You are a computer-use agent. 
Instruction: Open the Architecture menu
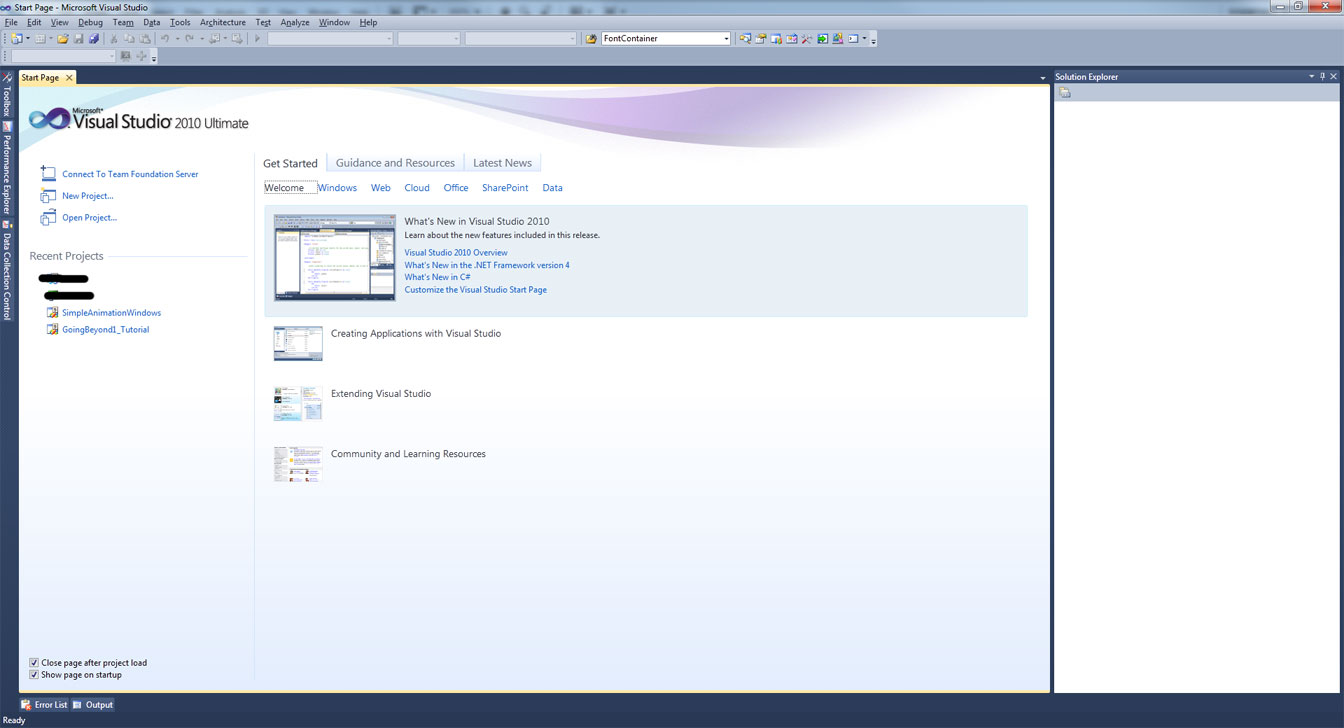pos(222,22)
